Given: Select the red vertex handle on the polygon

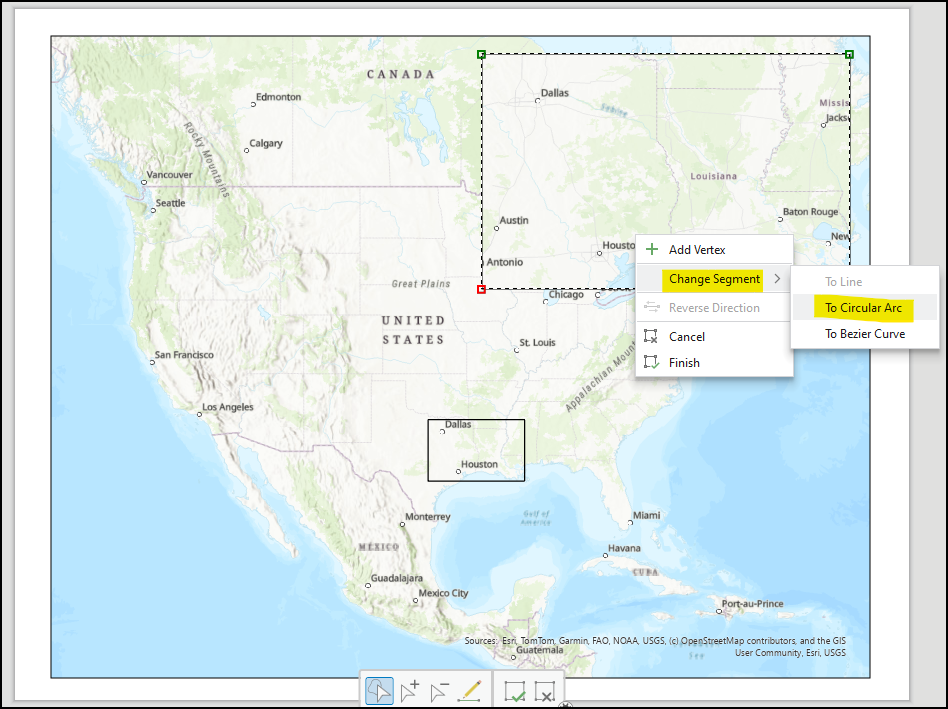Looking at the screenshot, I should pos(481,289).
